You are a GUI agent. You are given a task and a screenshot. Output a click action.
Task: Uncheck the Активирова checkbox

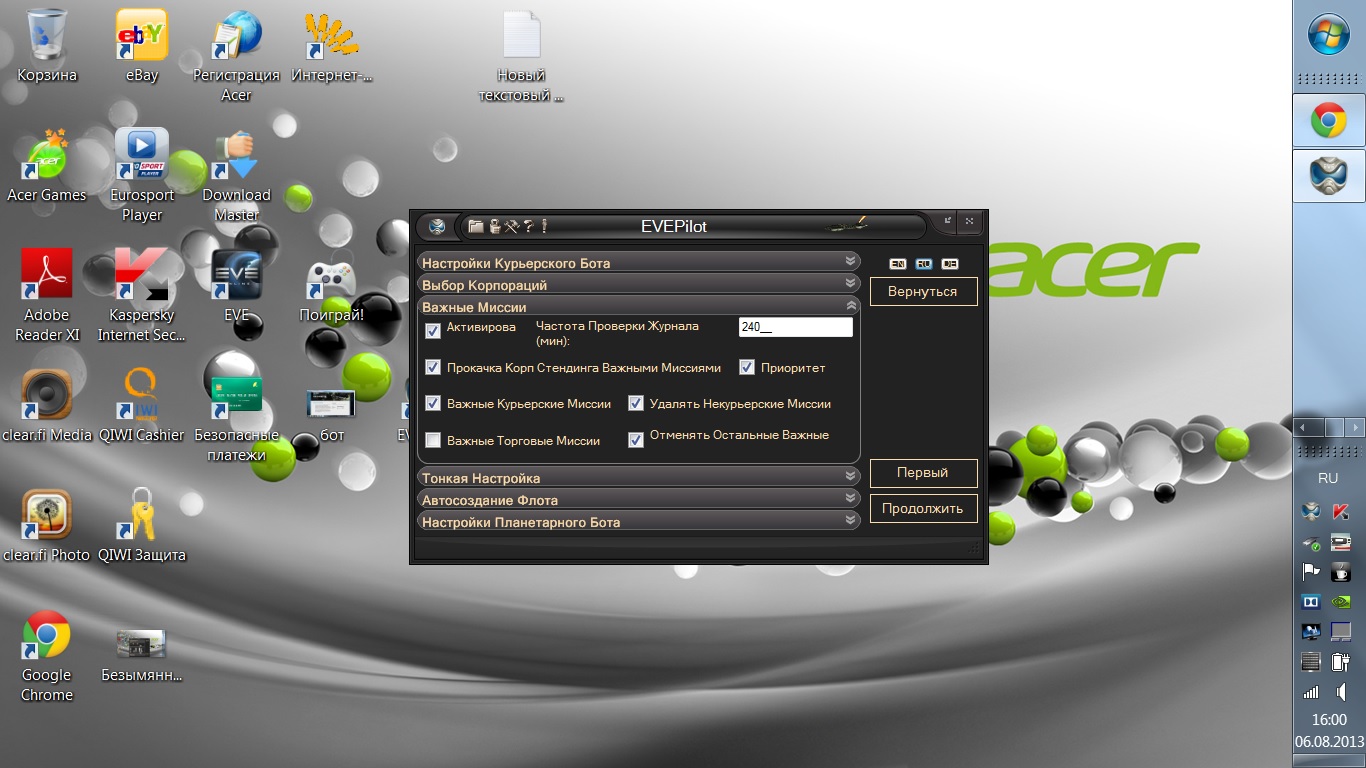(433, 331)
